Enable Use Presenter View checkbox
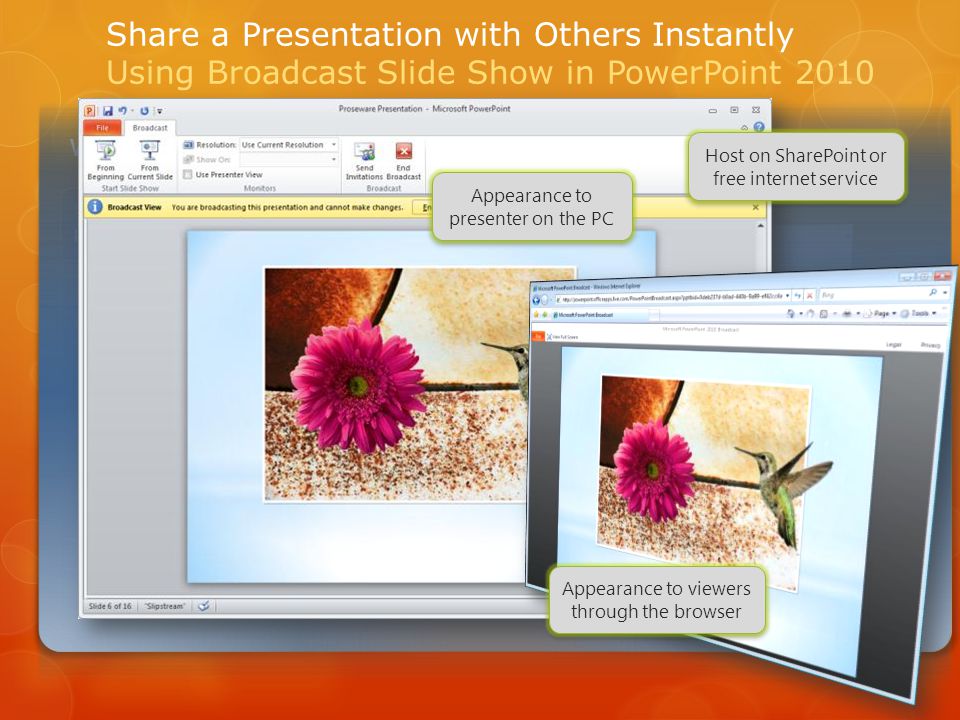 [x=189, y=174]
